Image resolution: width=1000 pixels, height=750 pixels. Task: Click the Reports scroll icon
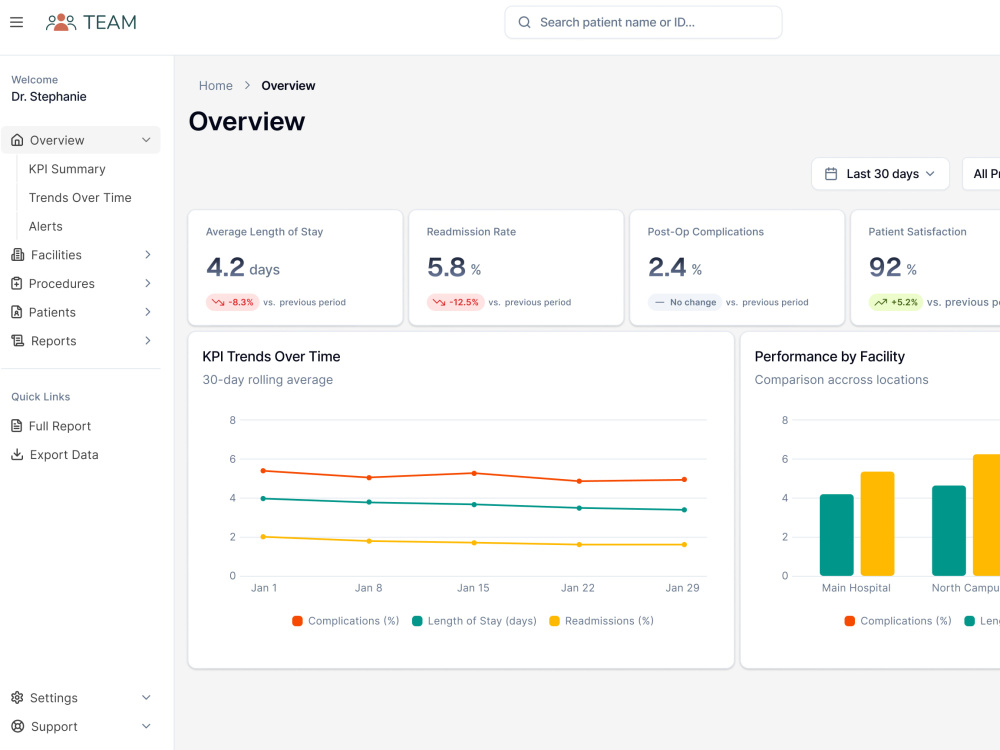17,341
